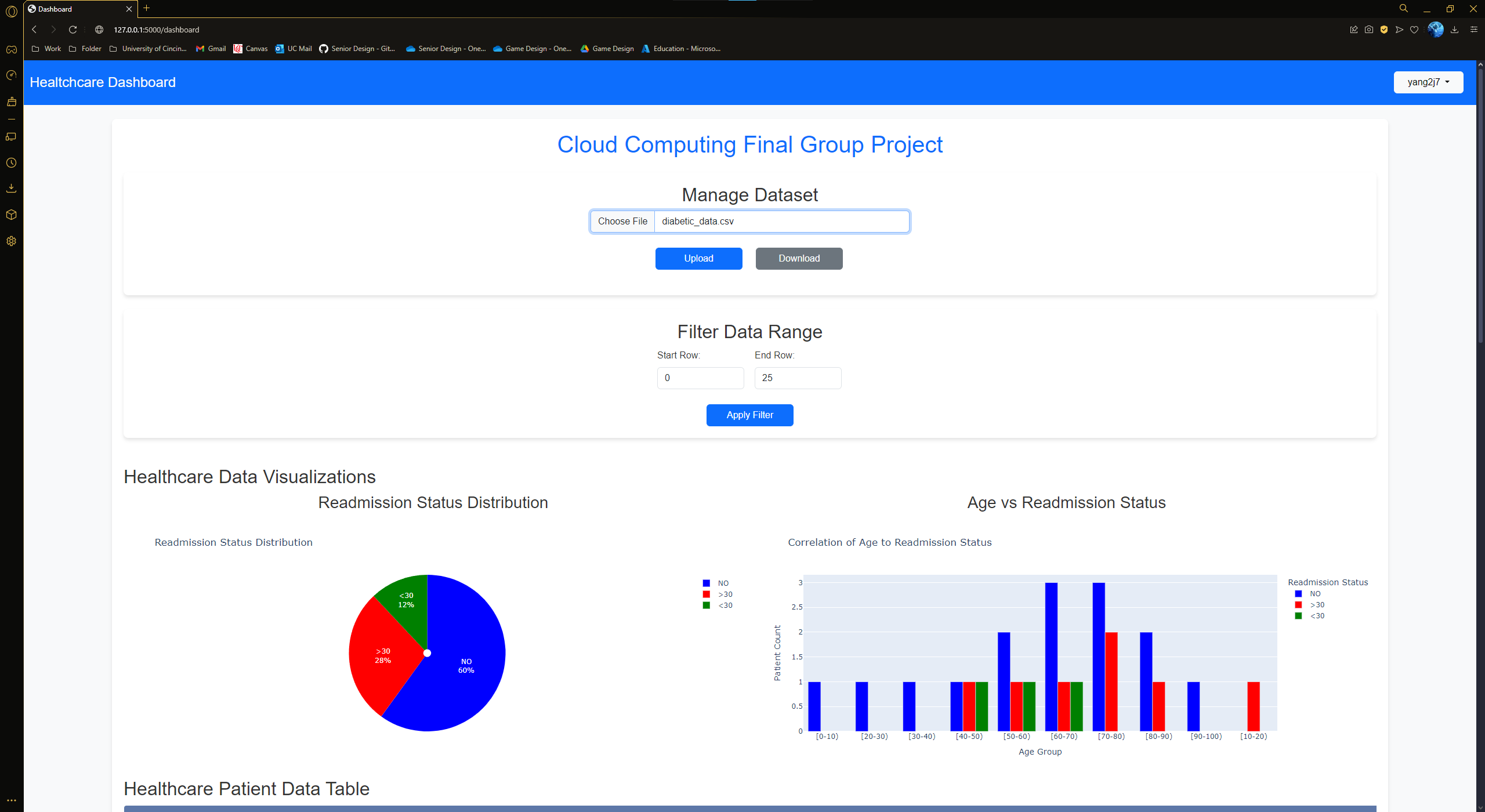The height and width of the screenshot is (812, 1485).
Task: Click the Apply Filter button
Action: coord(749,415)
